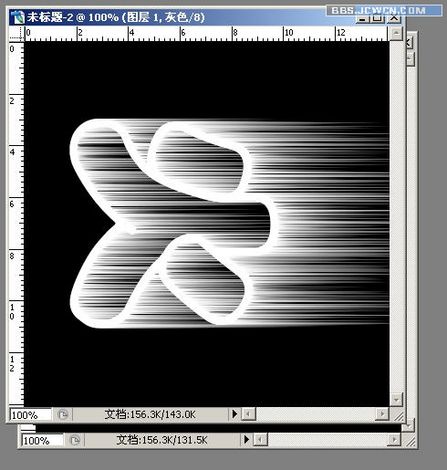Click the back window's horizontal scrollbar right arrow
The image size is (447, 470).
[x=394, y=440]
